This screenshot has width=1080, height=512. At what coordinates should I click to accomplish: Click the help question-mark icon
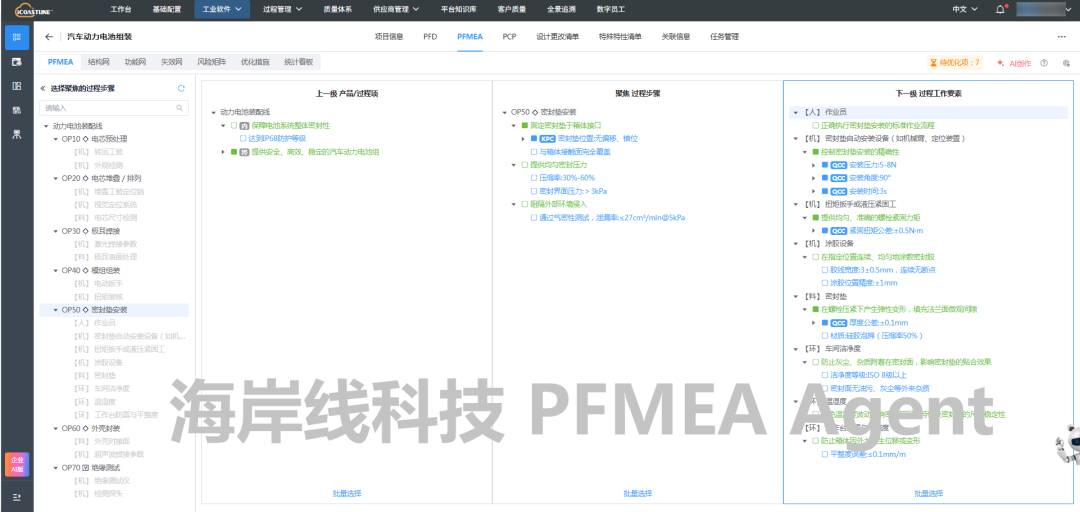[x=1044, y=63]
